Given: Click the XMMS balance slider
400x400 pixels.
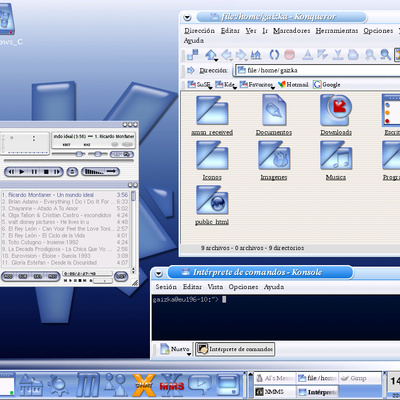Looking at the screenshot, I should (x=97, y=154).
